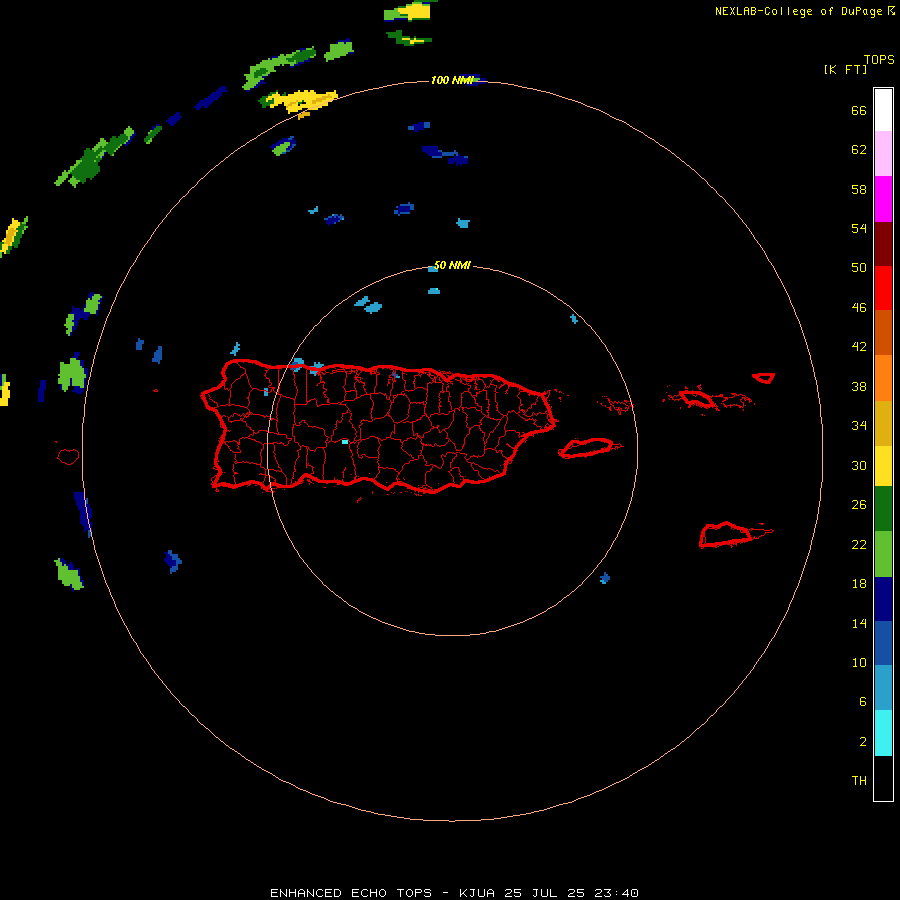Select the dark red (maroon) legend band
900x900 pixels.
(883, 243)
